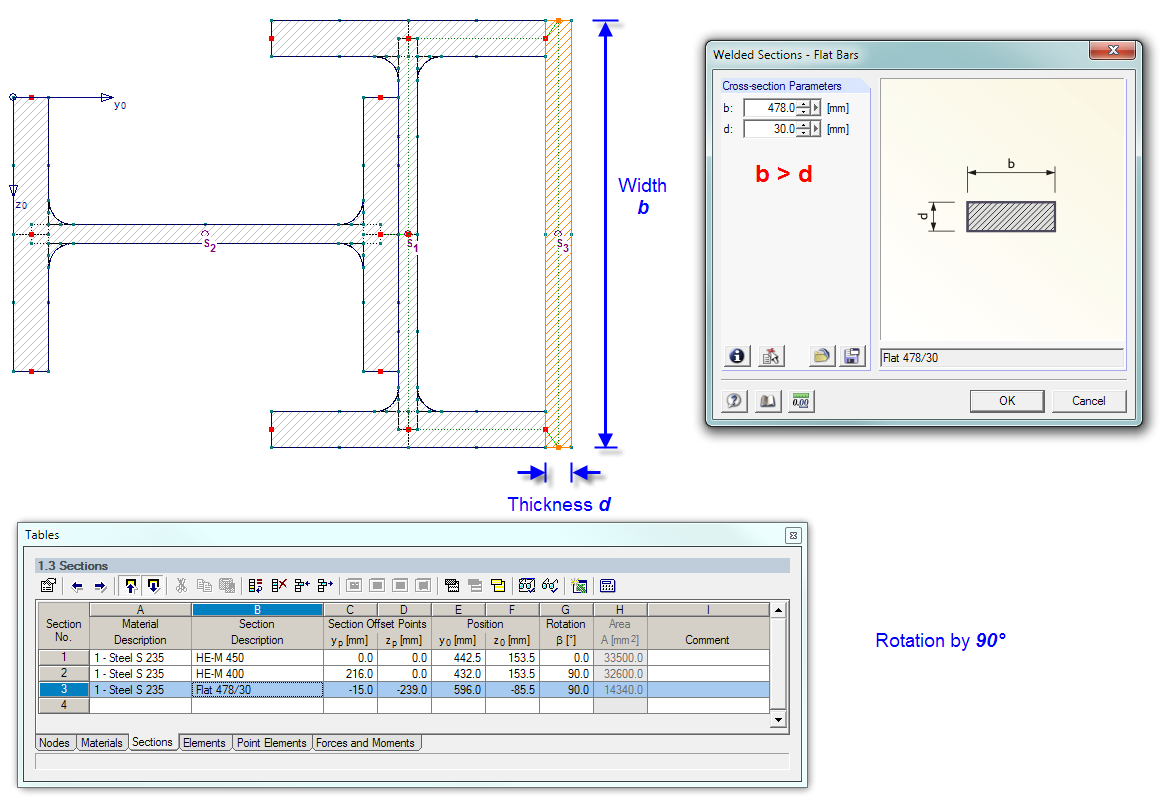Open table properties via leftmost toolbar icon
1161x808 pixels.
click(46, 586)
